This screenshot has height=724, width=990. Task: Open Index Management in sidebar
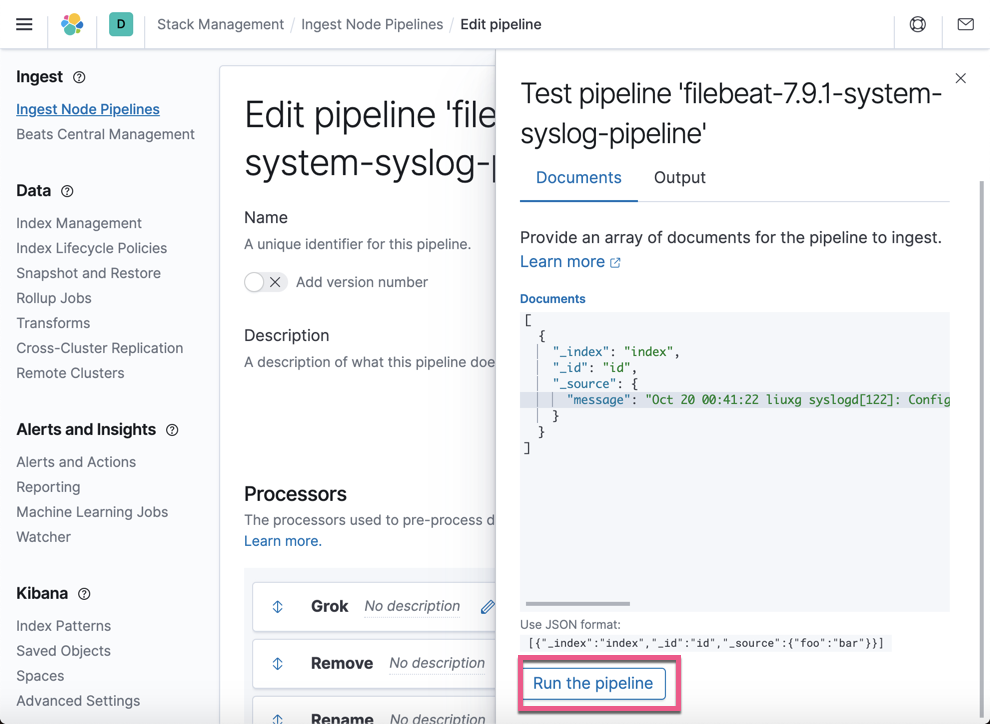coord(79,223)
